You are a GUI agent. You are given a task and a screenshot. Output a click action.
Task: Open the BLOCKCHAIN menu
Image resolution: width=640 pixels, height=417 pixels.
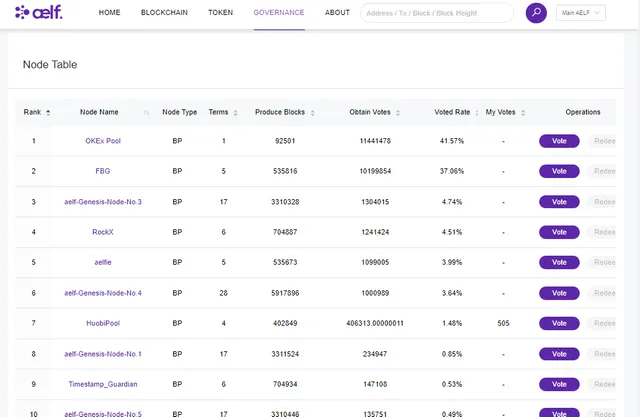164,13
